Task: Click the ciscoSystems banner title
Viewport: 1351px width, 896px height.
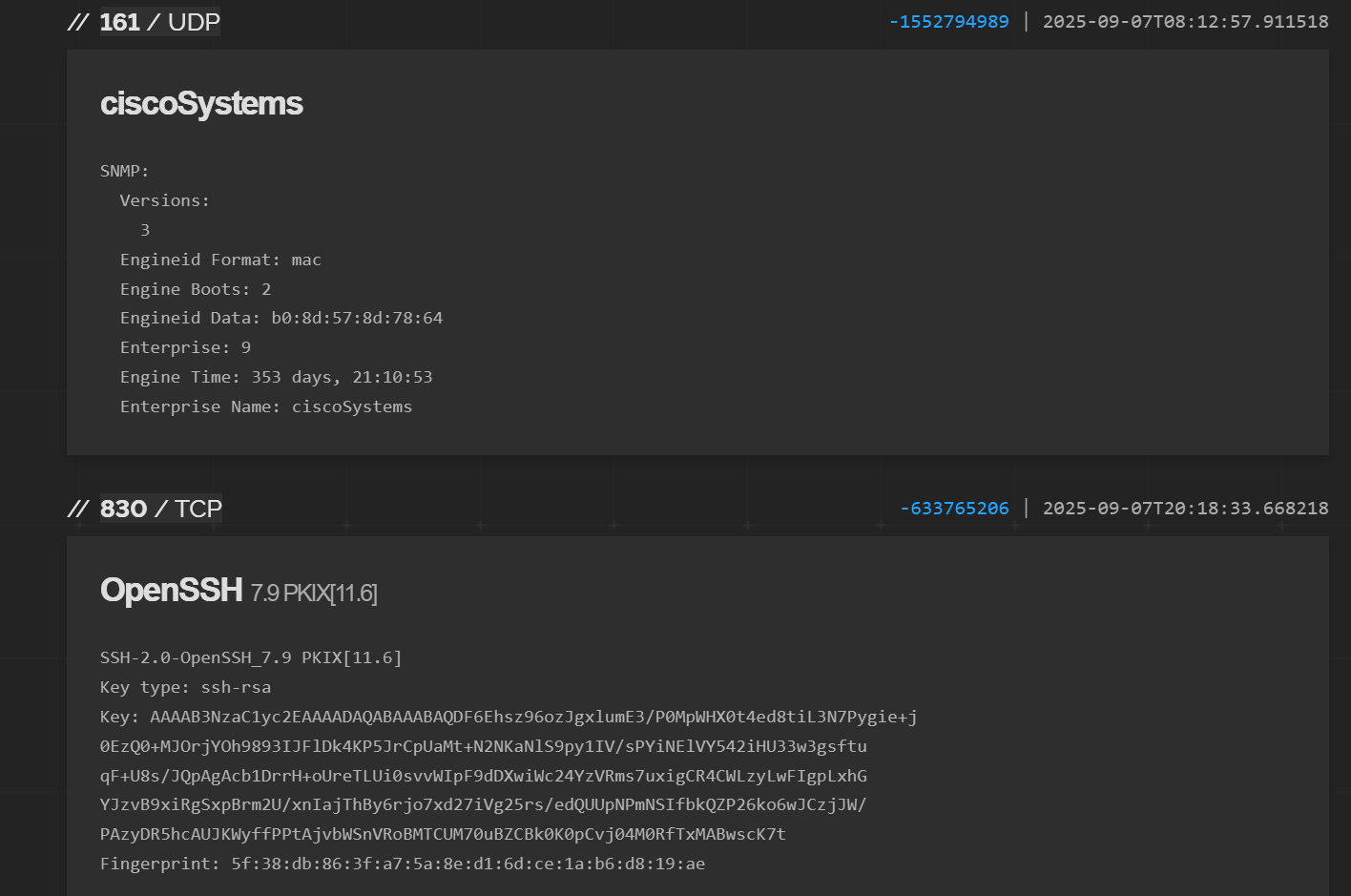Action: click(201, 103)
